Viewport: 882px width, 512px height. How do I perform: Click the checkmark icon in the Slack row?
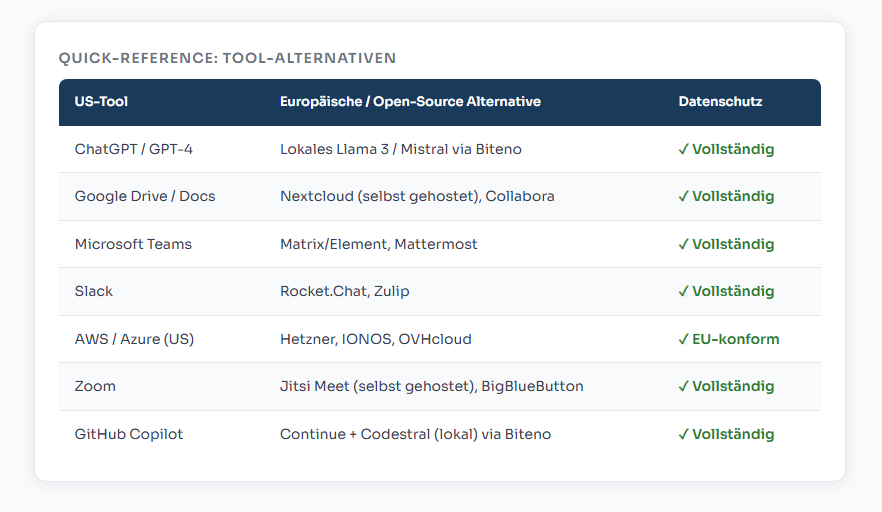[683, 292]
